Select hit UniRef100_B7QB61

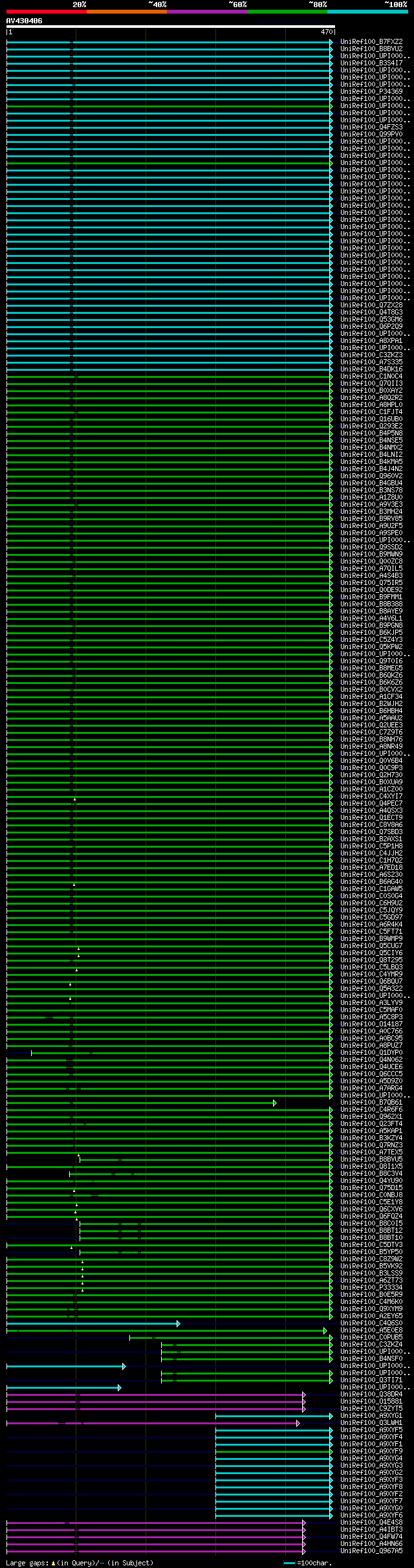tap(371, 1102)
